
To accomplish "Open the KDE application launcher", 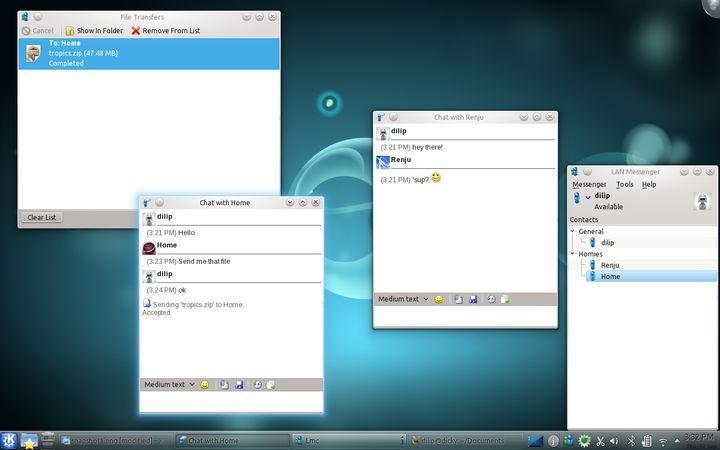I will point(9,440).
